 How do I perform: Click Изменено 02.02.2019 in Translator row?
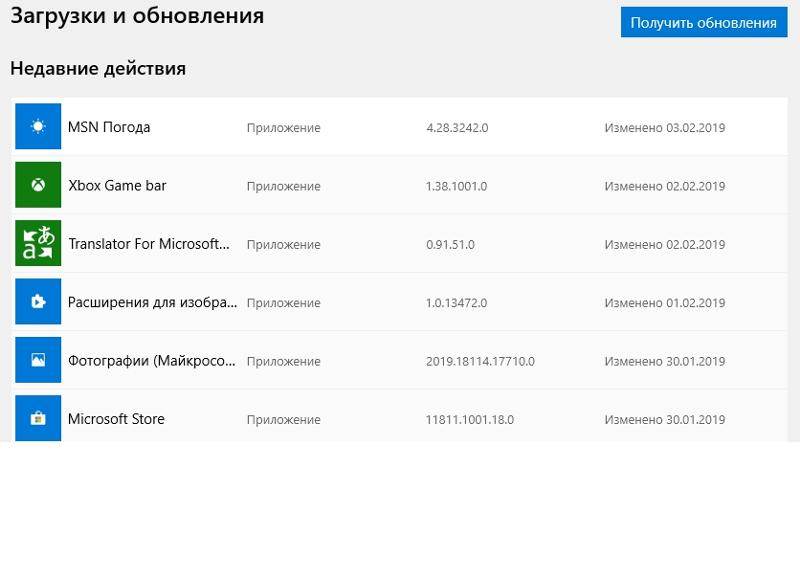pyautogui.click(x=665, y=244)
